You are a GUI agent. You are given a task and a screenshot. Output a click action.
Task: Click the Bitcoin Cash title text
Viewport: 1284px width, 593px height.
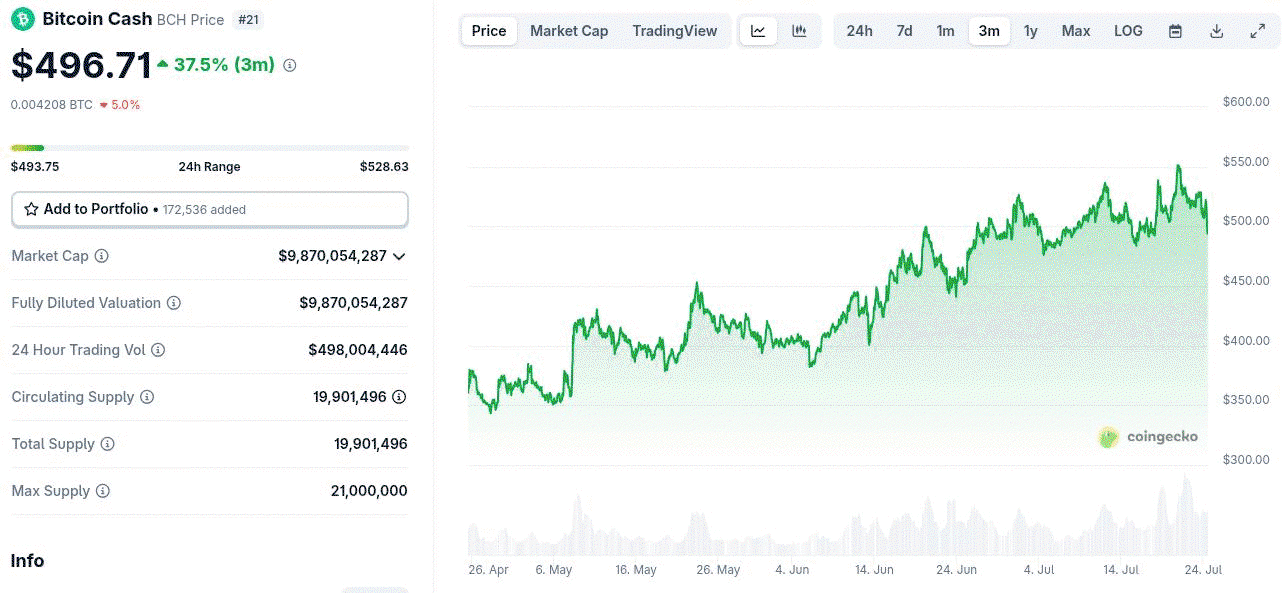click(x=97, y=19)
